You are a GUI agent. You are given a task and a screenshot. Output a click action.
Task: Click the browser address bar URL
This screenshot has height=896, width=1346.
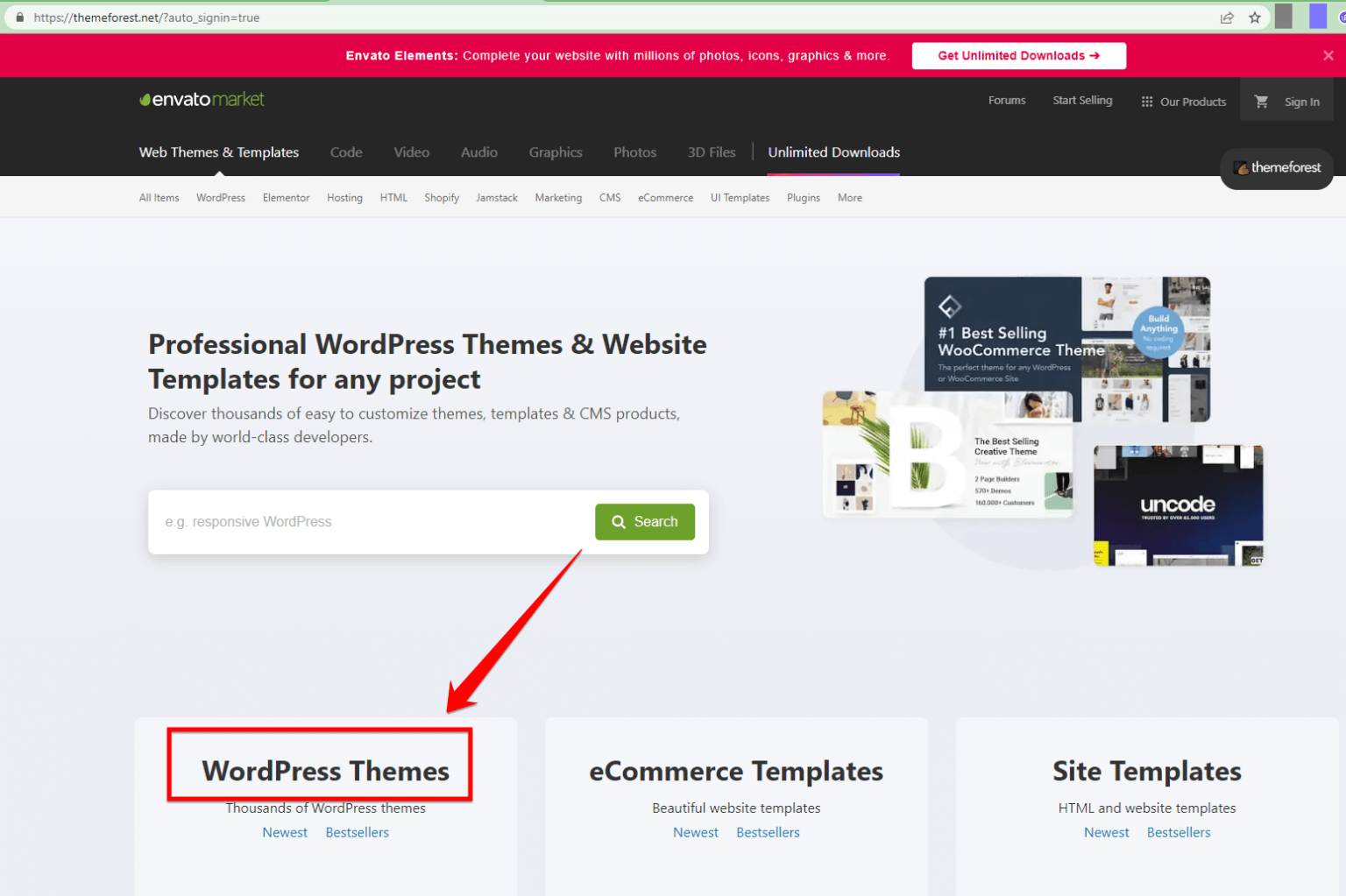point(146,18)
